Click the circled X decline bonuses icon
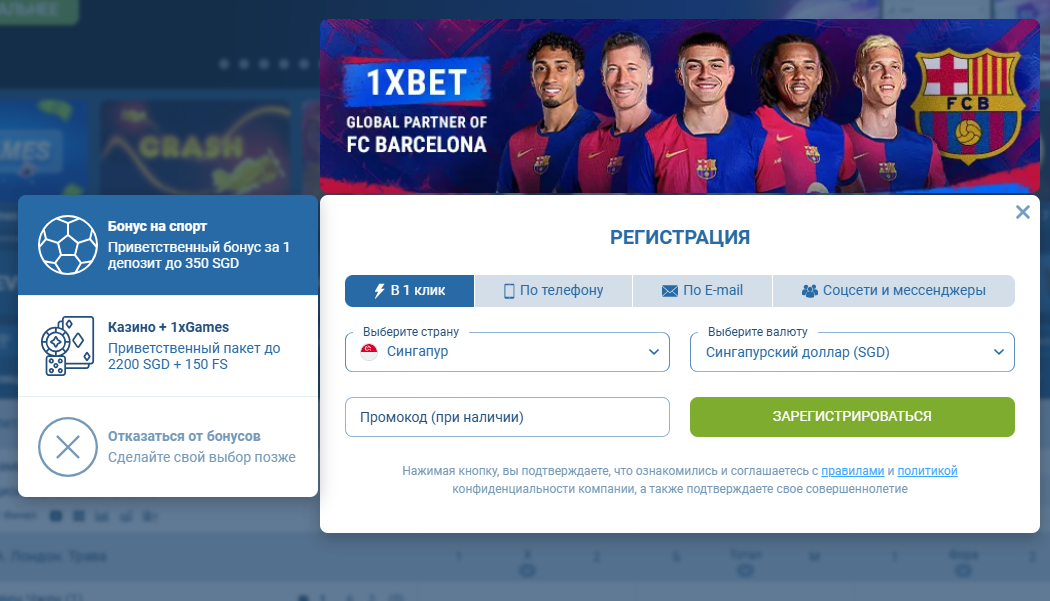The image size is (1050, 601). [x=68, y=446]
